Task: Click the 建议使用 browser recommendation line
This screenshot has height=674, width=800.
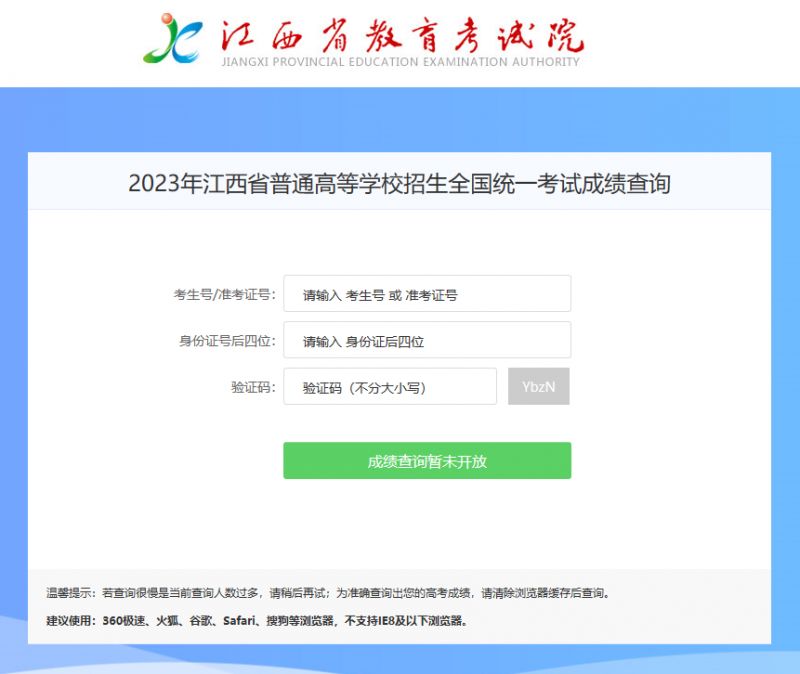Action: point(257,621)
